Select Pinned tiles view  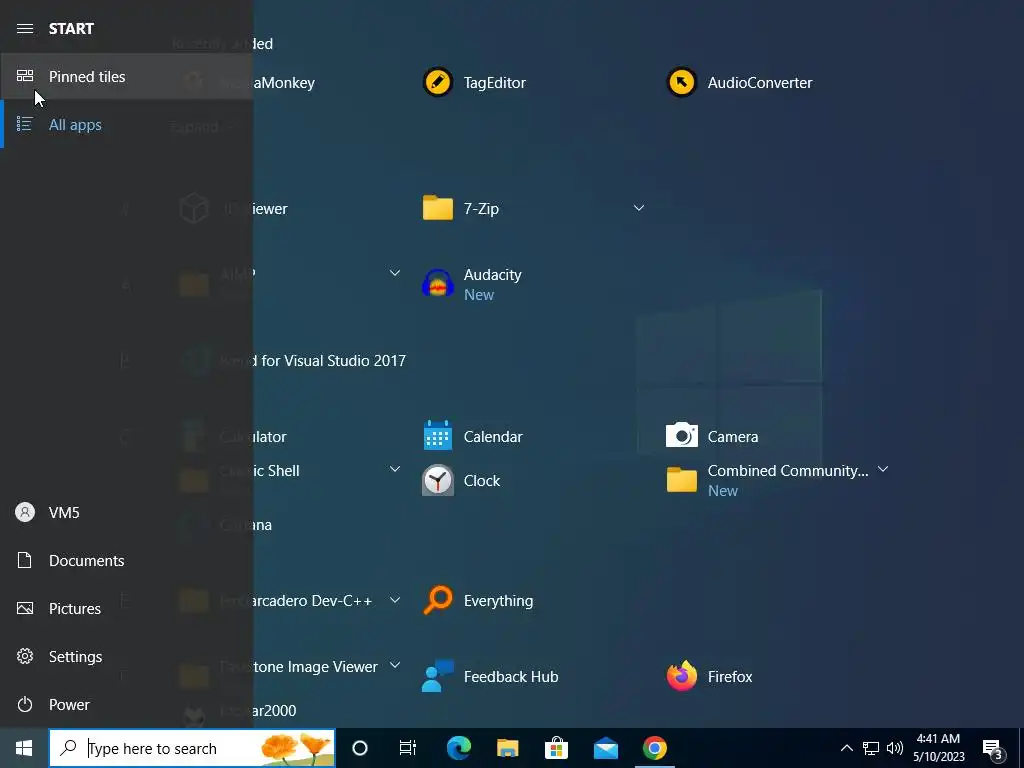tap(127, 76)
